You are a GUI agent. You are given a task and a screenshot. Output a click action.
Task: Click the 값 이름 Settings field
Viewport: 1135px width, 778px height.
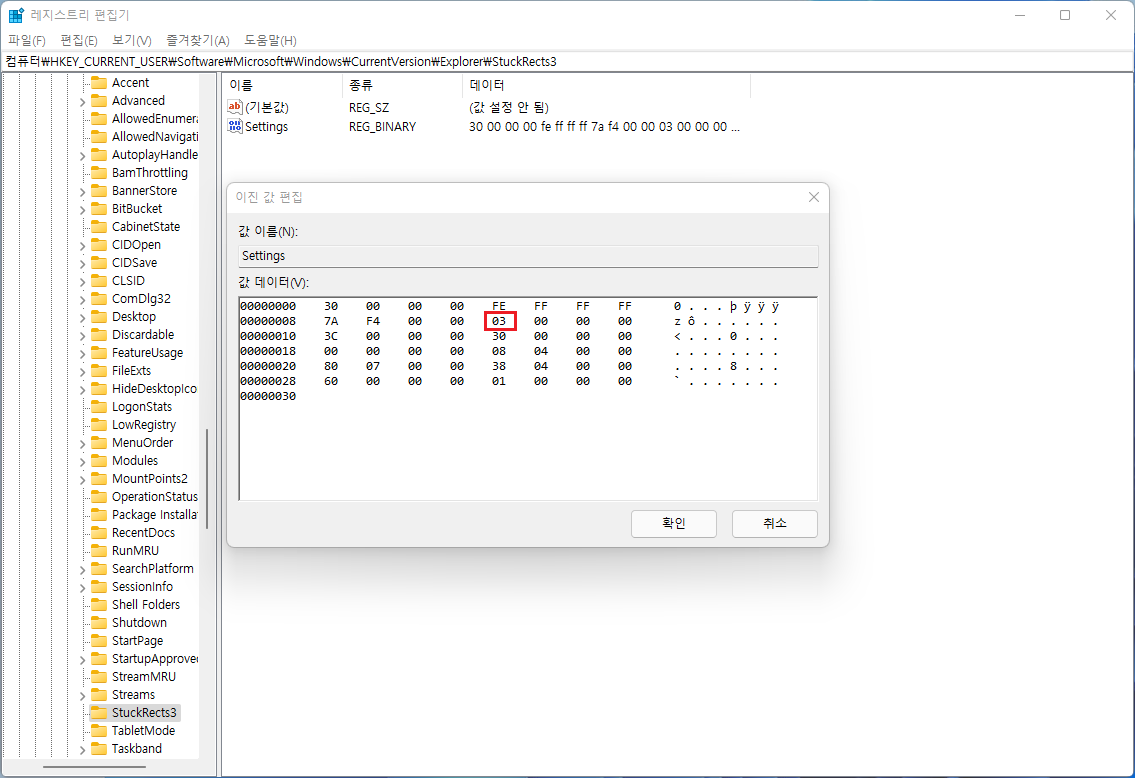point(528,256)
